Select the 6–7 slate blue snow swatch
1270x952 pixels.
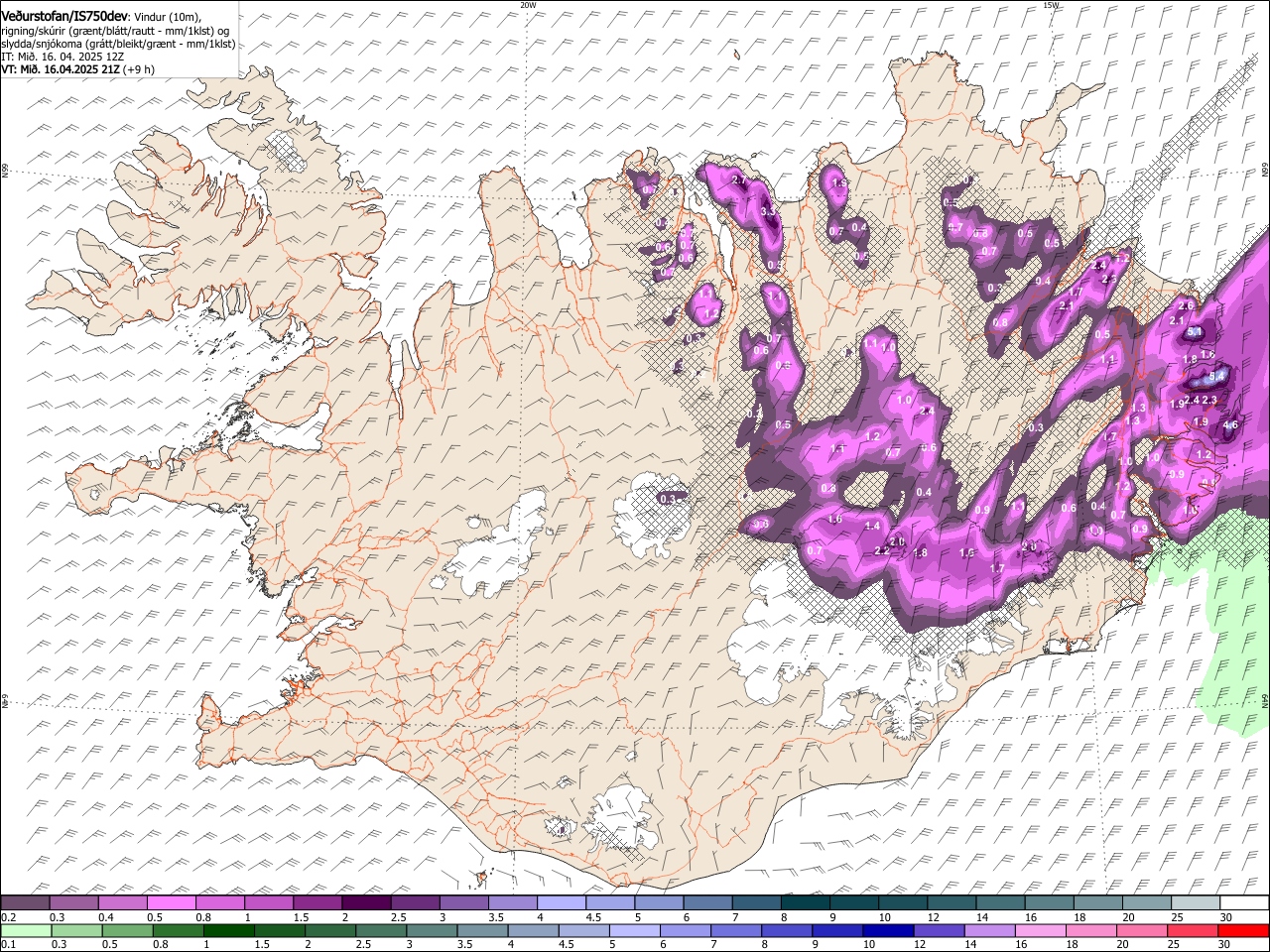[707, 903]
